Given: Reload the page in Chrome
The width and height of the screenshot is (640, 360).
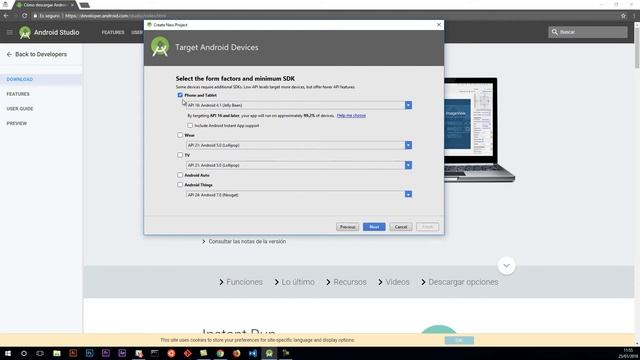Looking at the screenshot, I should [x=25, y=16].
